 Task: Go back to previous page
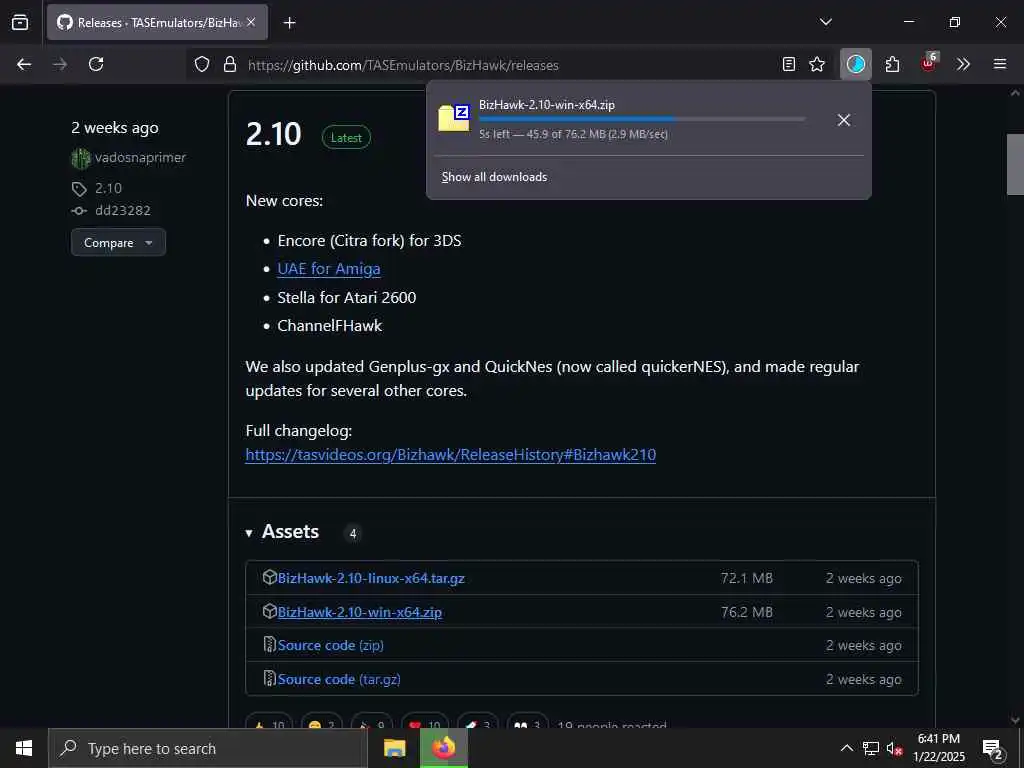click(x=24, y=64)
